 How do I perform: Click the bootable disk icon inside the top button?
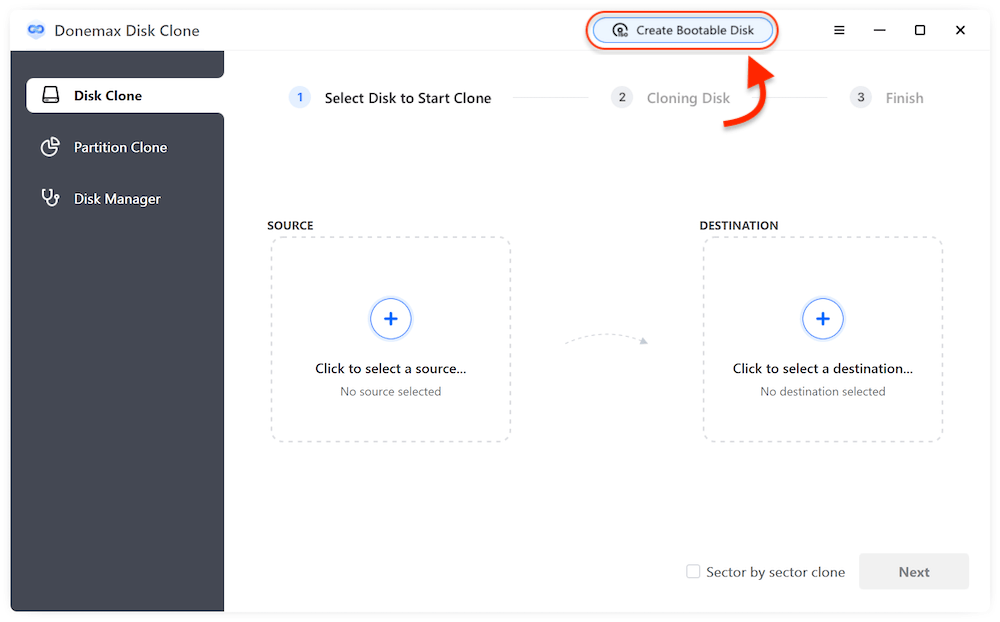(x=621, y=30)
